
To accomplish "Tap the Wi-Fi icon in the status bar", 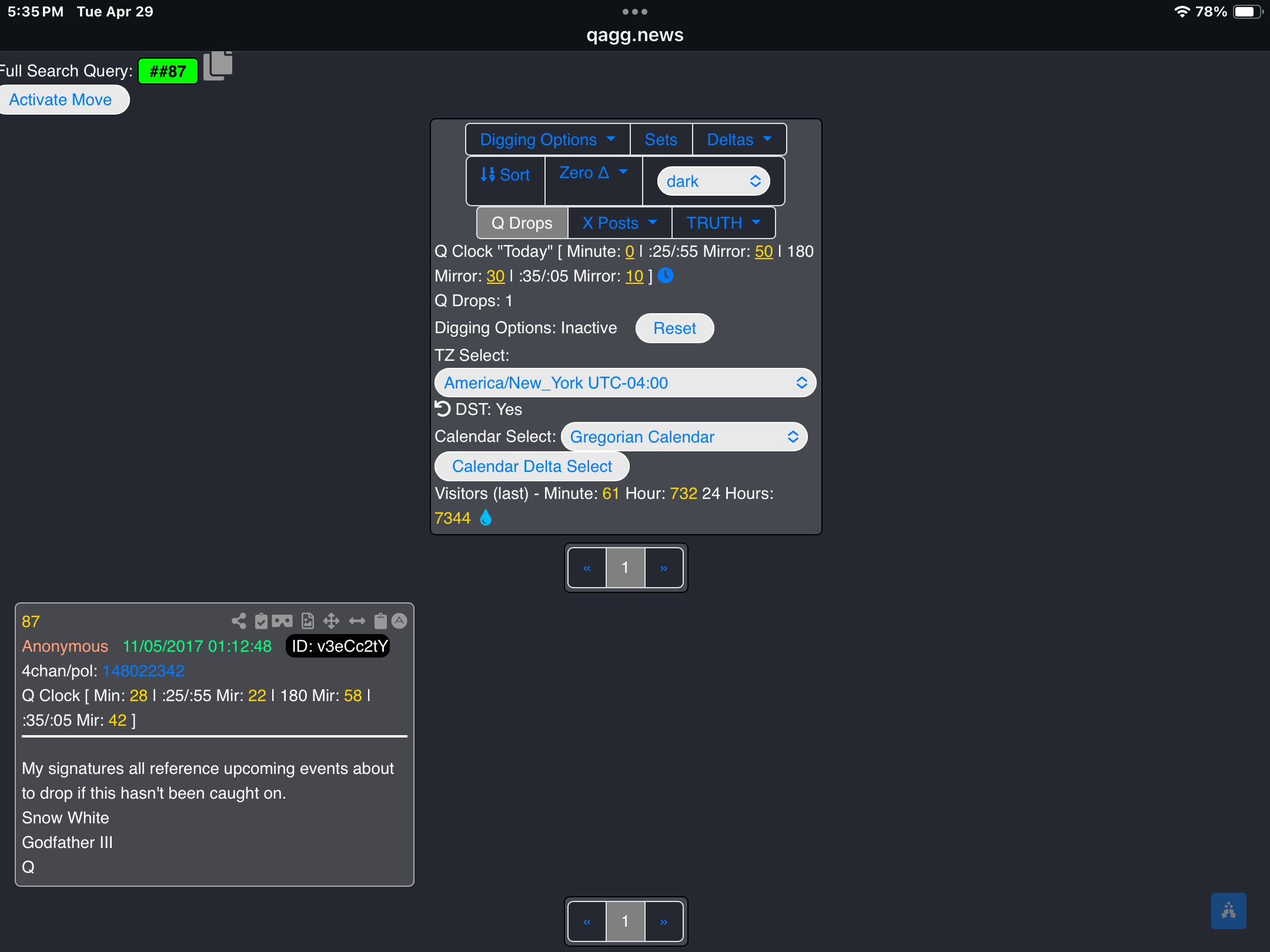I will [1182, 12].
